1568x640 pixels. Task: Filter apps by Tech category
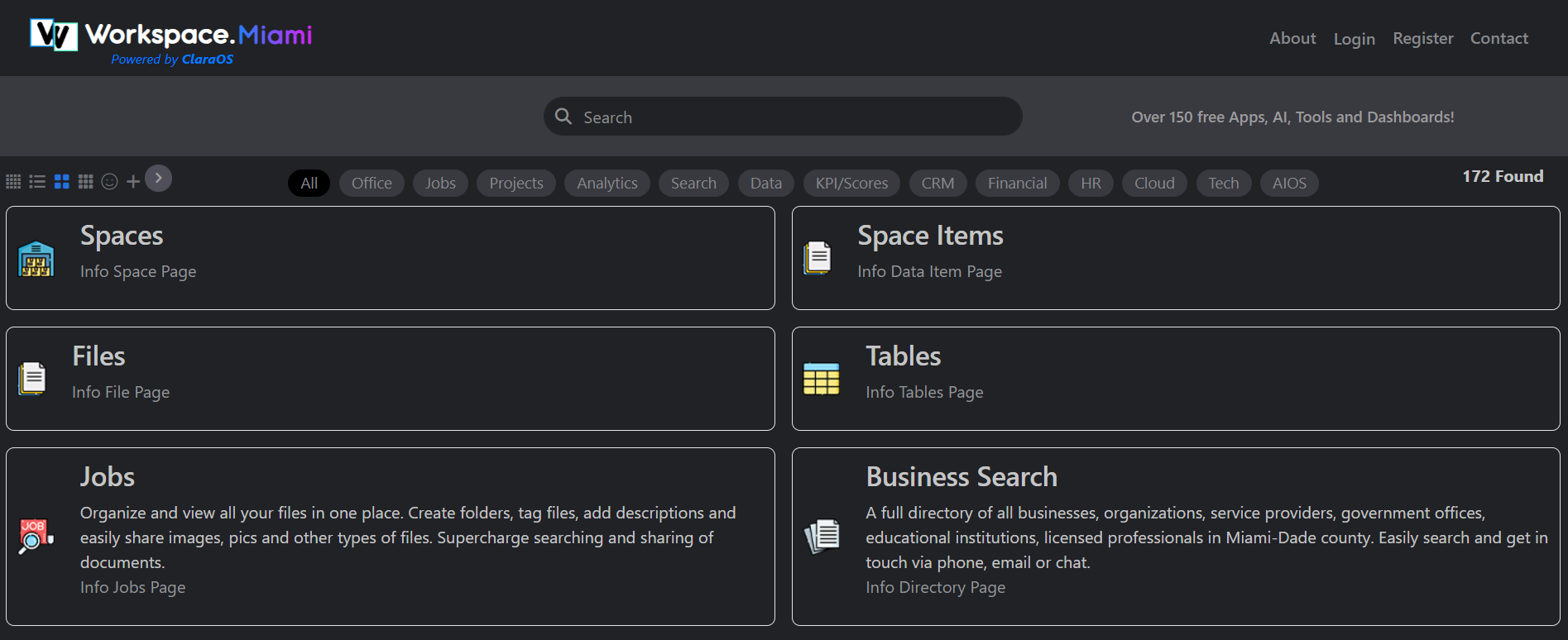pos(1223,184)
